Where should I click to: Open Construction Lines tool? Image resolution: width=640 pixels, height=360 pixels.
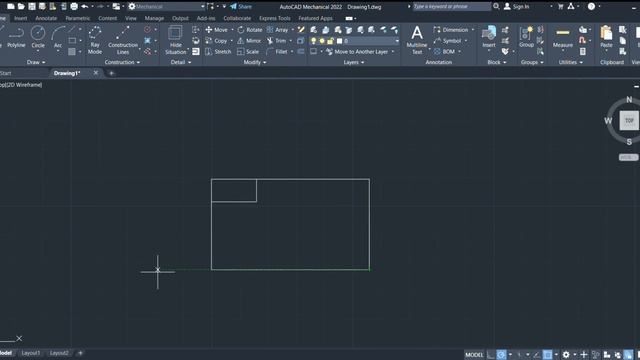point(123,40)
